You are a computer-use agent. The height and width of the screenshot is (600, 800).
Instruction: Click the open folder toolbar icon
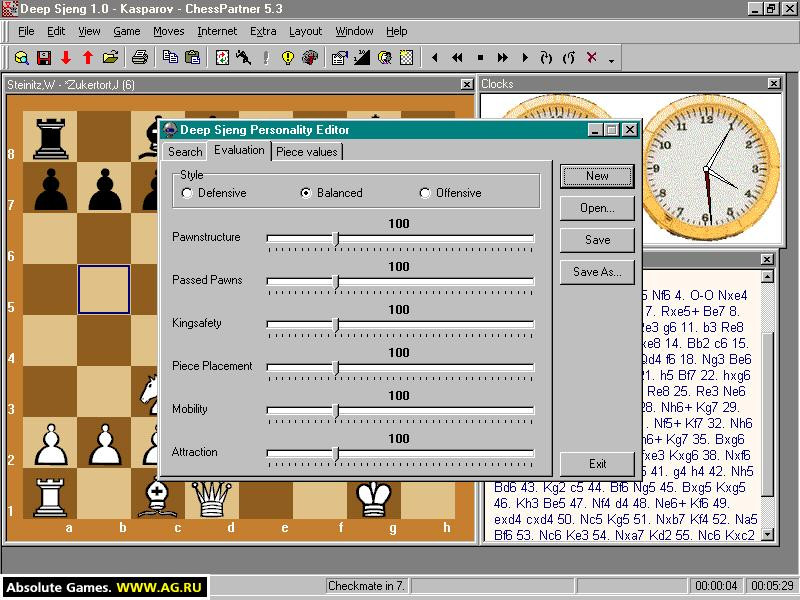110,58
